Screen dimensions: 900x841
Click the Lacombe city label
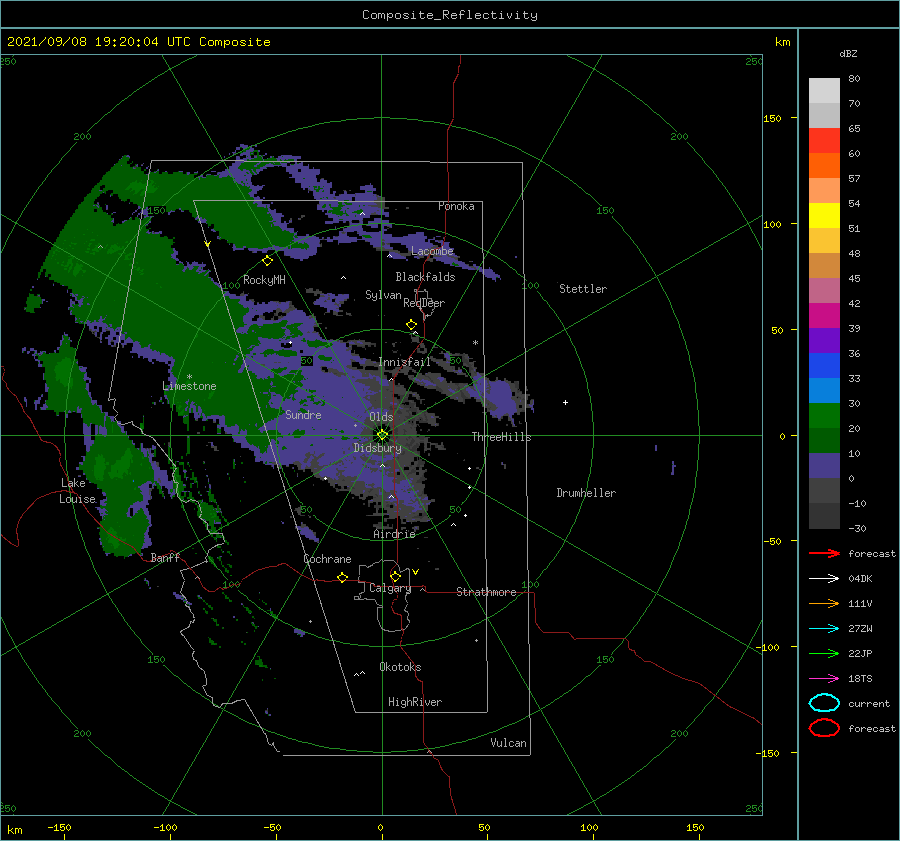click(432, 251)
